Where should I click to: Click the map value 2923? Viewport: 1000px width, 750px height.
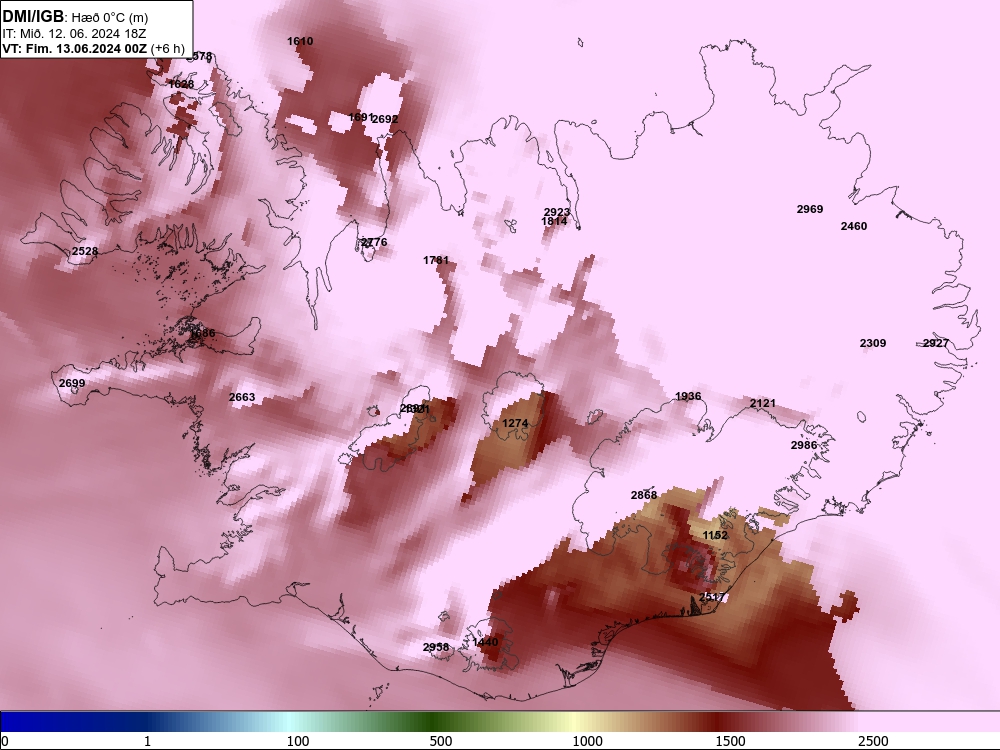point(557,212)
